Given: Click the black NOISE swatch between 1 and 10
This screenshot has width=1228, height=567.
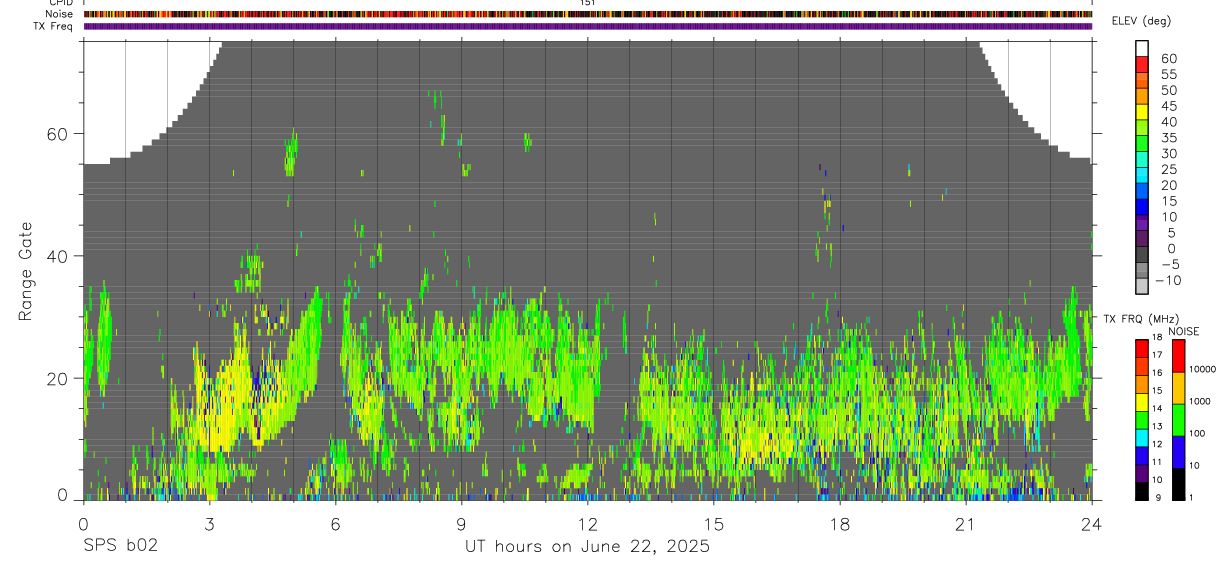Looking at the screenshot, I should (x=1177, y=484).
